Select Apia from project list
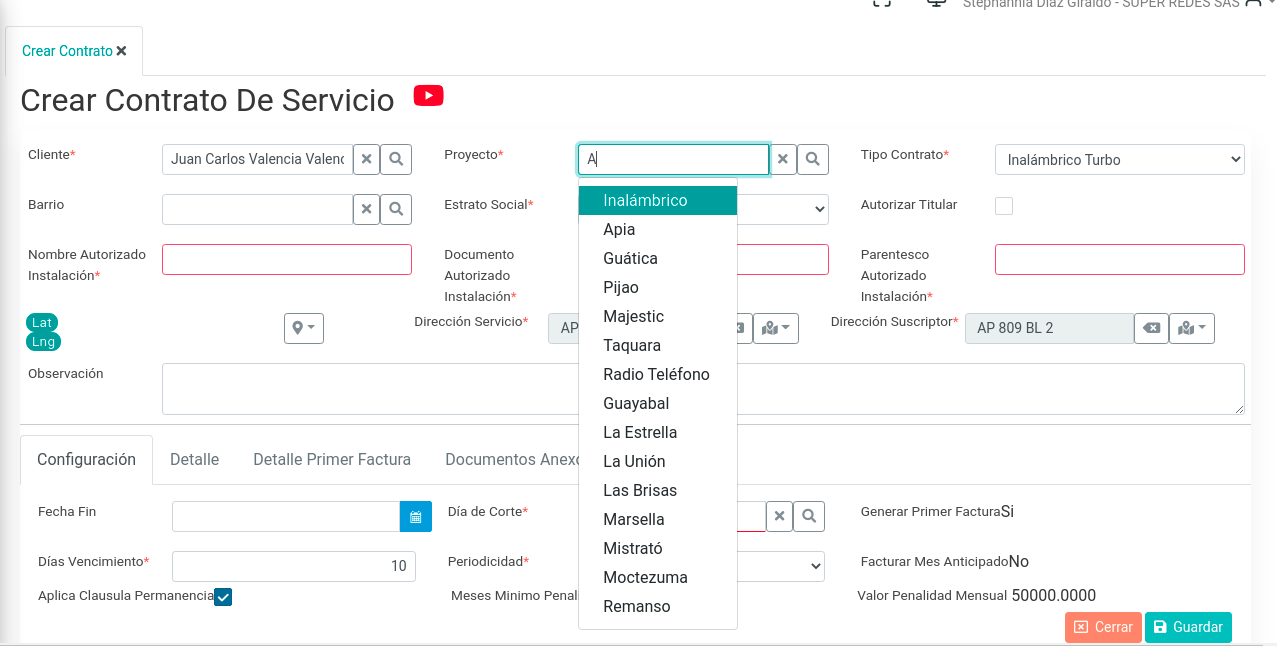 [x=658, y=229]
